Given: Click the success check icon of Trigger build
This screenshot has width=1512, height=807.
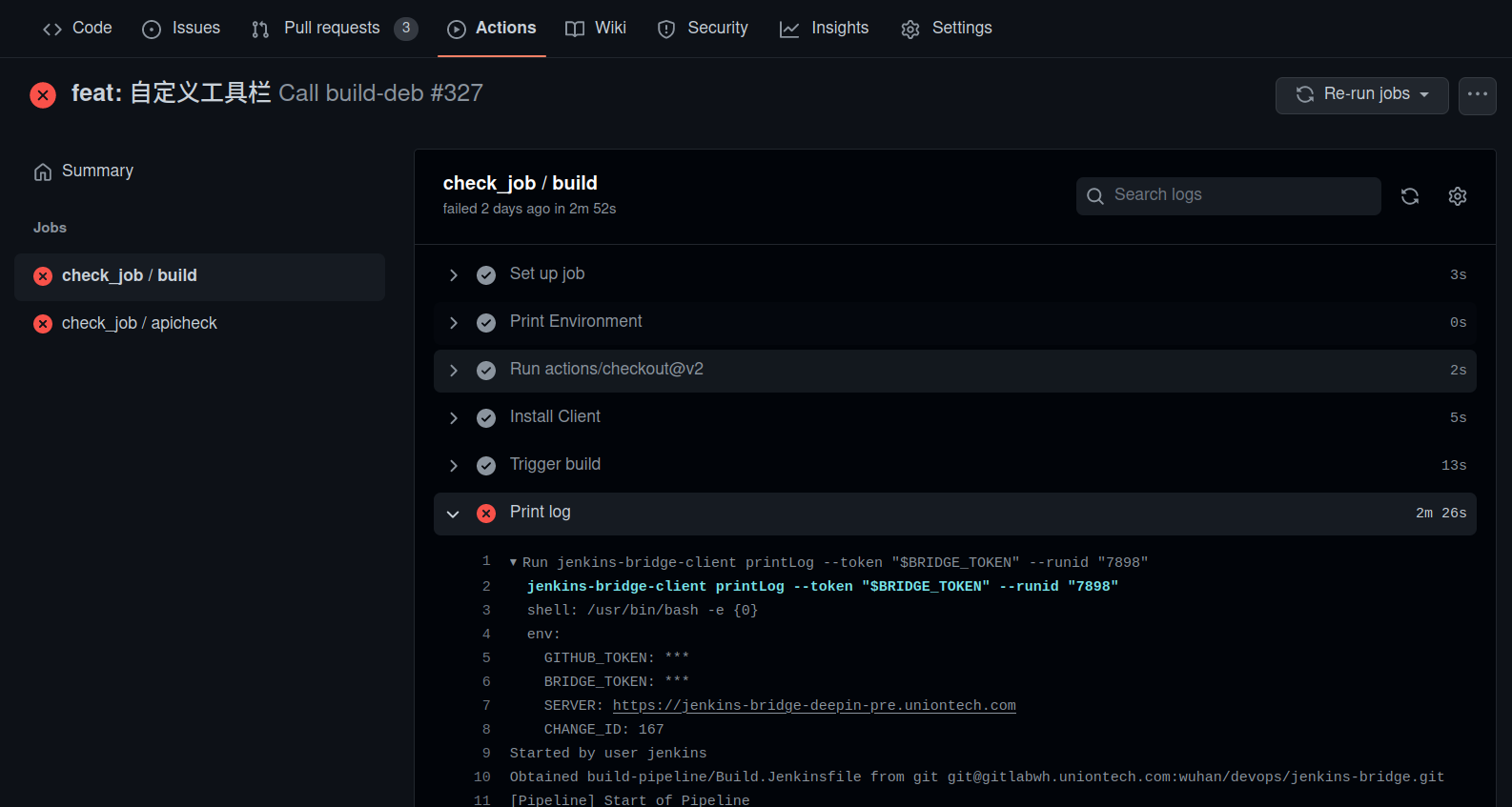Looking at the screenshot, I should point(486,466).
